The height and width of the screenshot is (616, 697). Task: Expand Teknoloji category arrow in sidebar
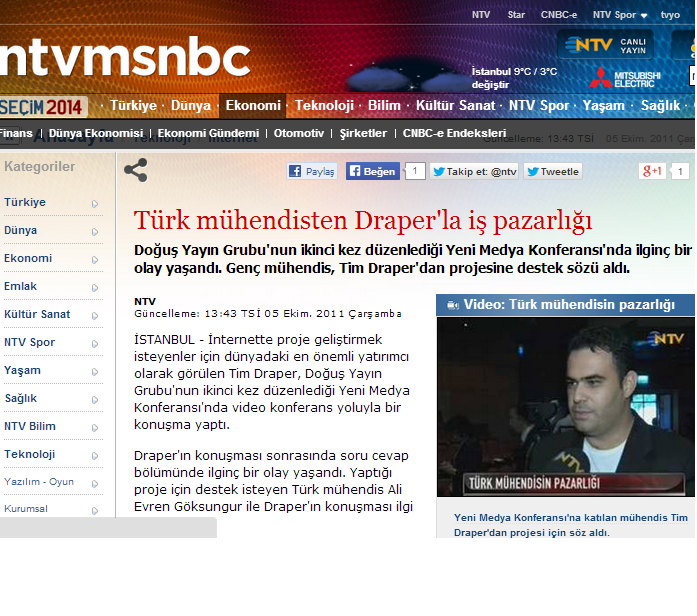pos(95,456)
